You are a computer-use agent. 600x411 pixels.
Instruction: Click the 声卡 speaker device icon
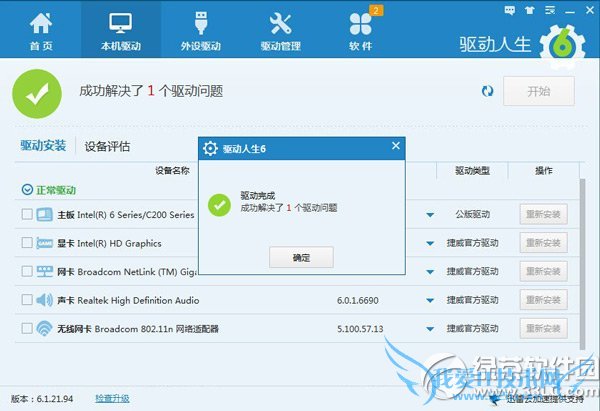coord(44,300)
